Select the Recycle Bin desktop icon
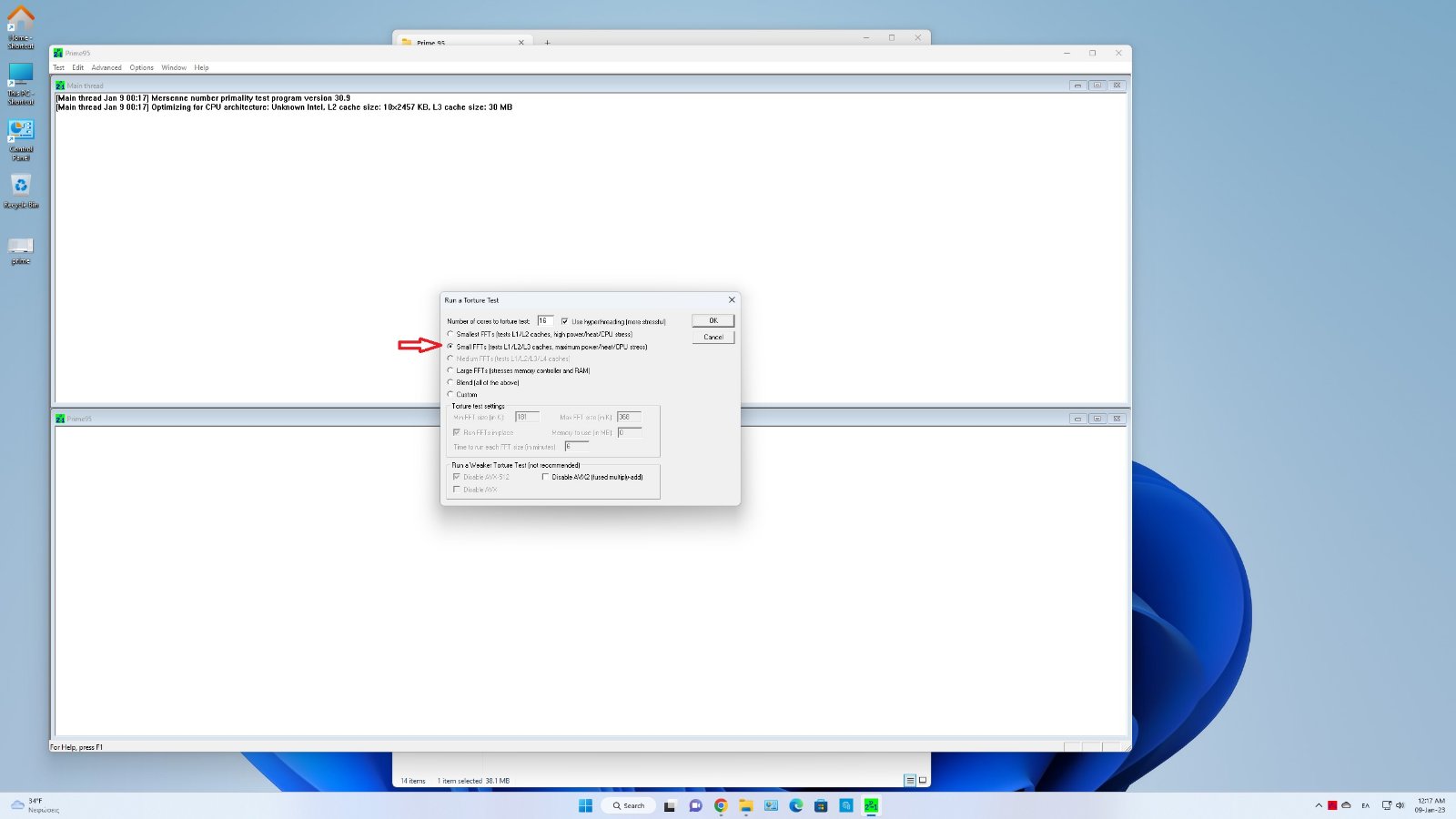The image size is (1456, 819). pos(21,191)
